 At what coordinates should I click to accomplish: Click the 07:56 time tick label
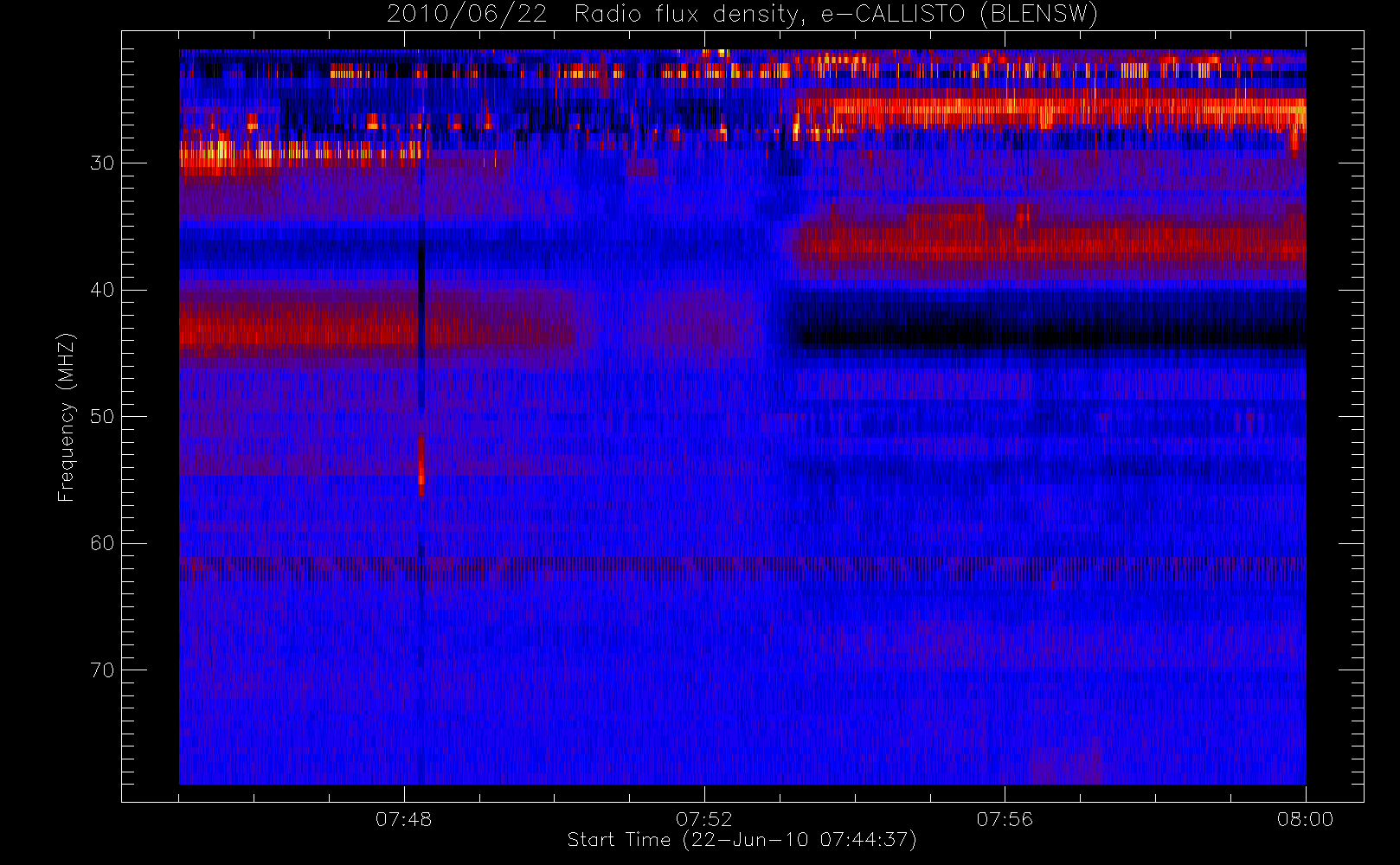tap(1005, 819)
